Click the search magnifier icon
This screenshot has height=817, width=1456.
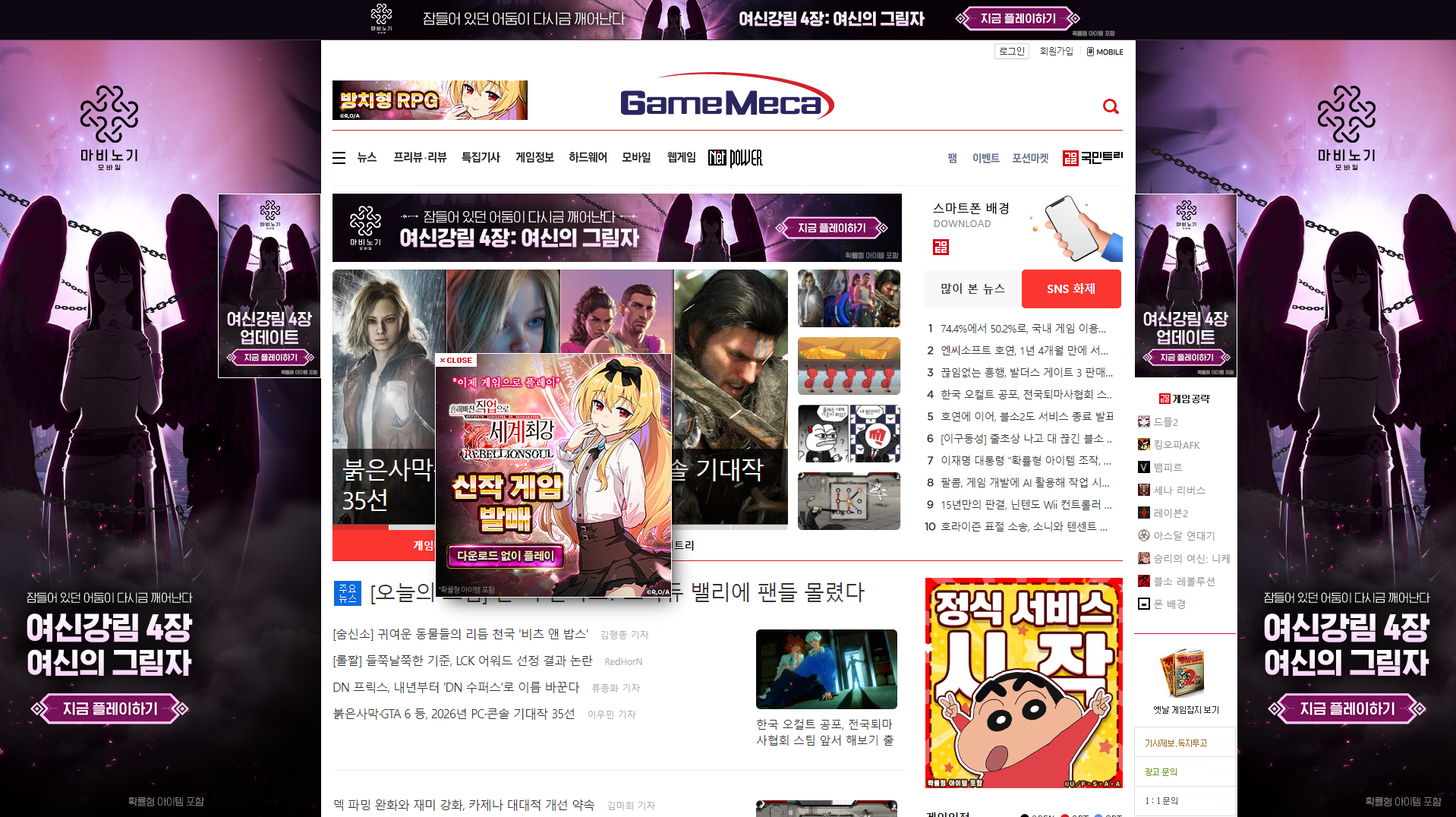[x=1111, y=106]
